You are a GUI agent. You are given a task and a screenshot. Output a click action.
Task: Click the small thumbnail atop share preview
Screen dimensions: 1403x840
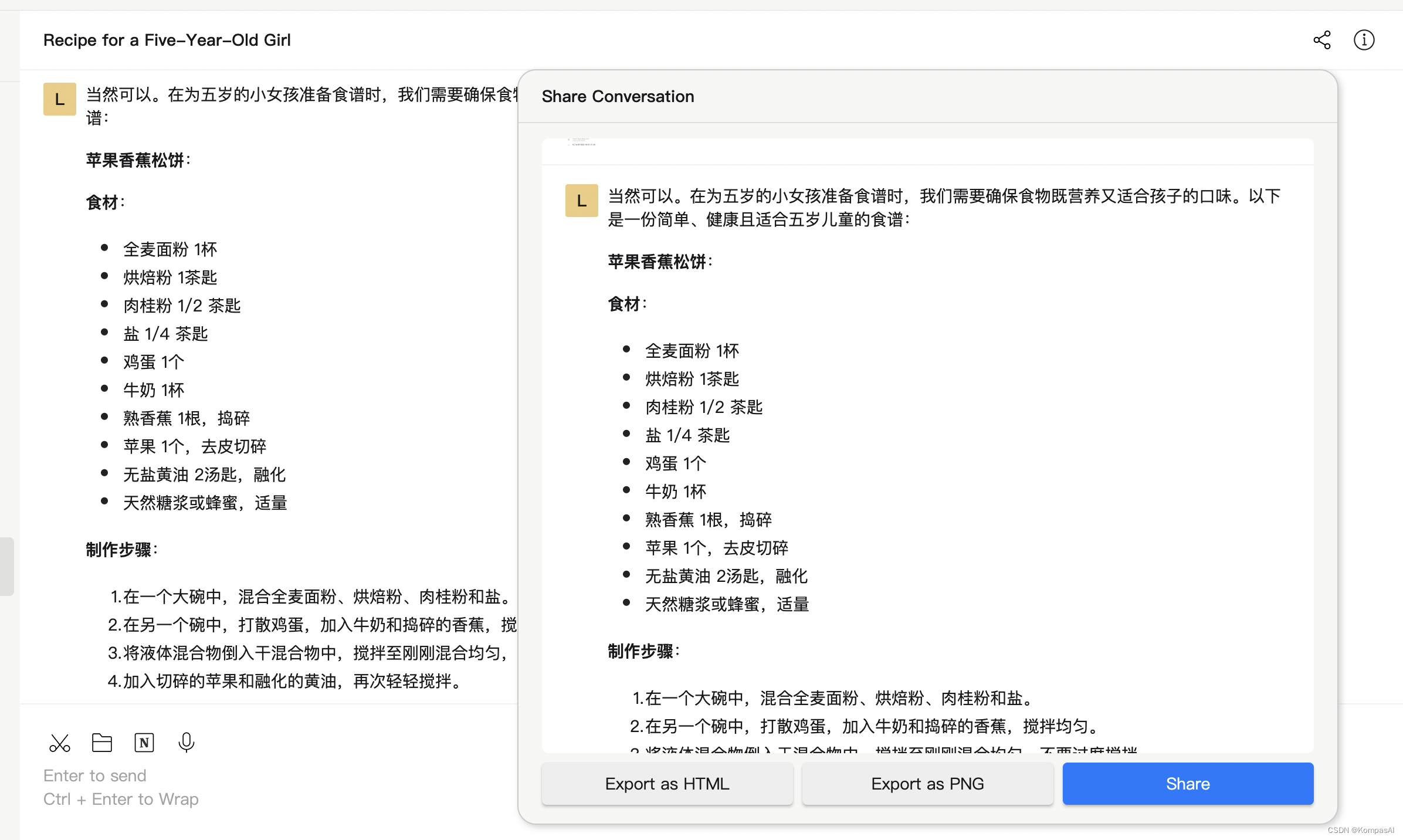coord(582,143)
